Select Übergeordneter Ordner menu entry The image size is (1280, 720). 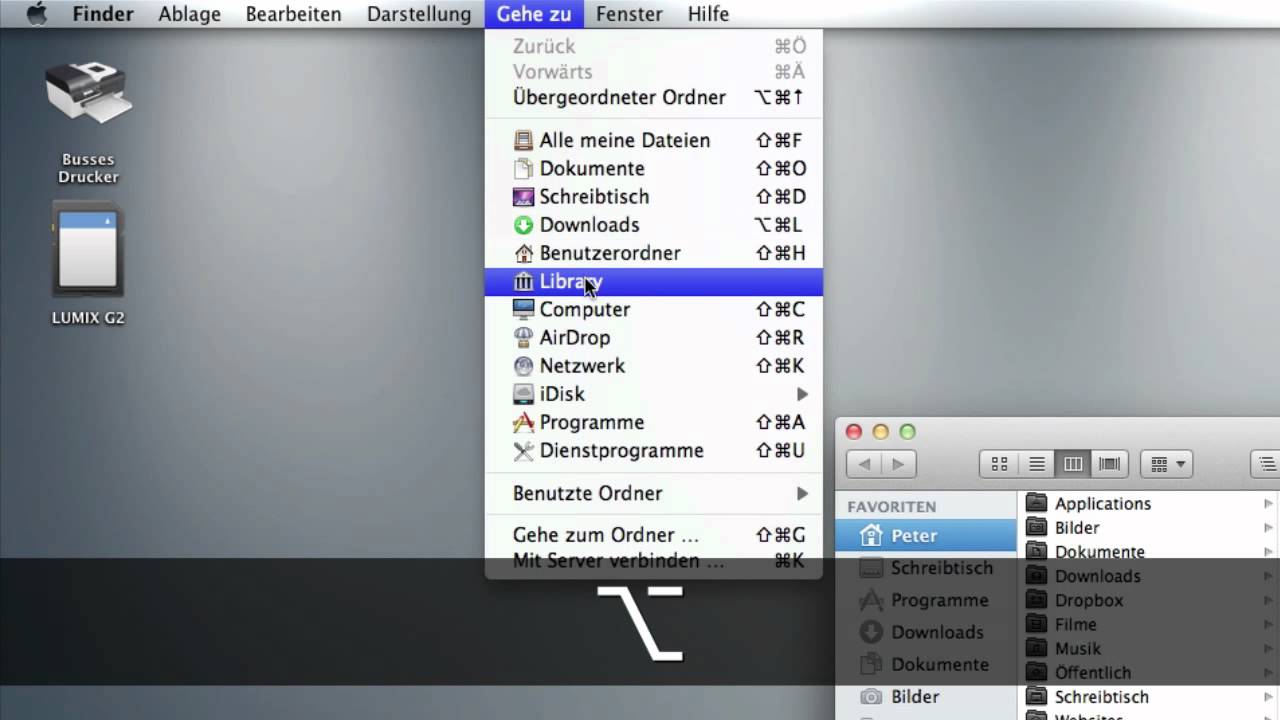click(654, 98)
